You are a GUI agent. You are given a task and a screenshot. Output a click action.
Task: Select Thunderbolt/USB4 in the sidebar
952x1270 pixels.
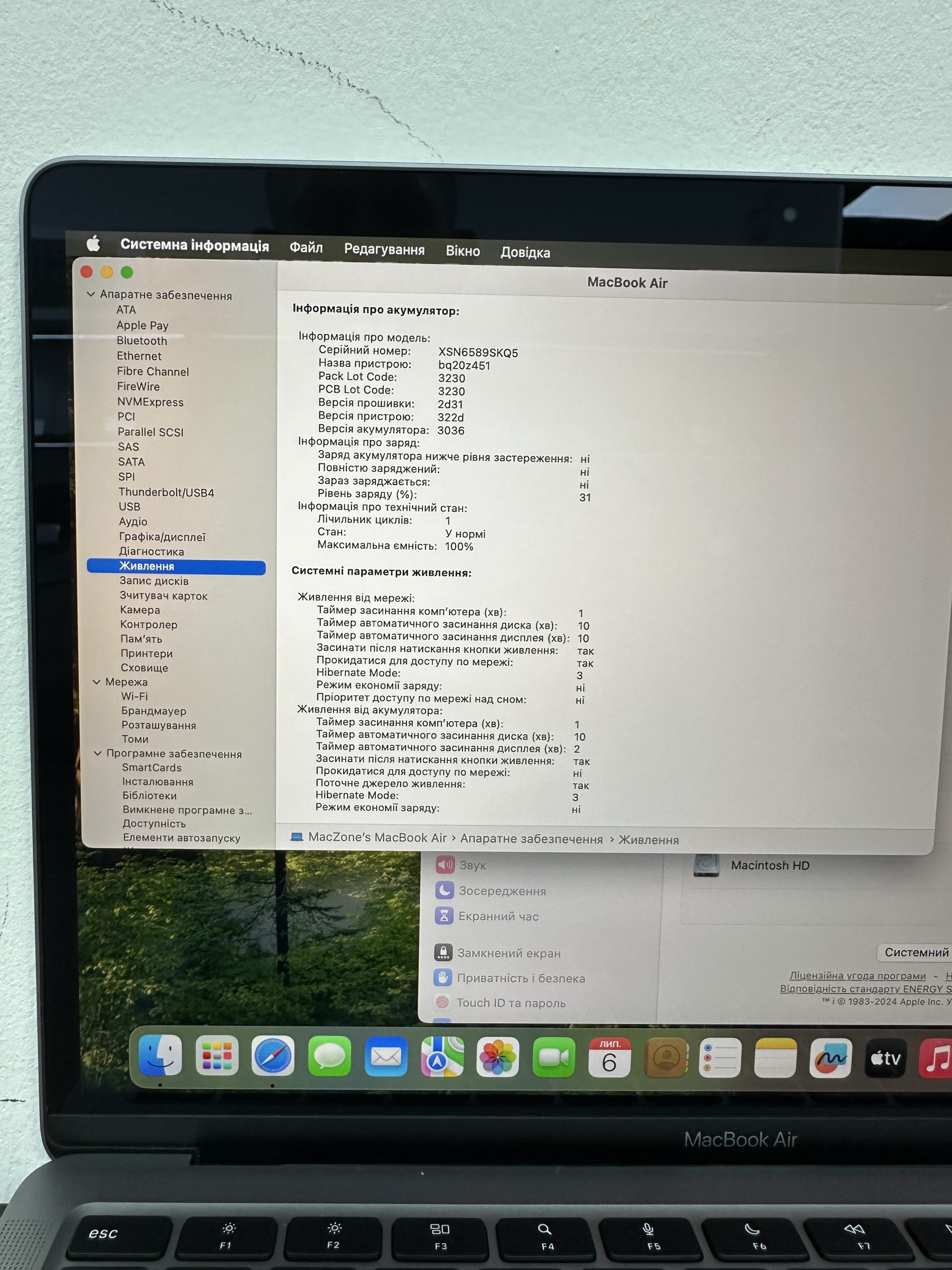coord(167,492)
